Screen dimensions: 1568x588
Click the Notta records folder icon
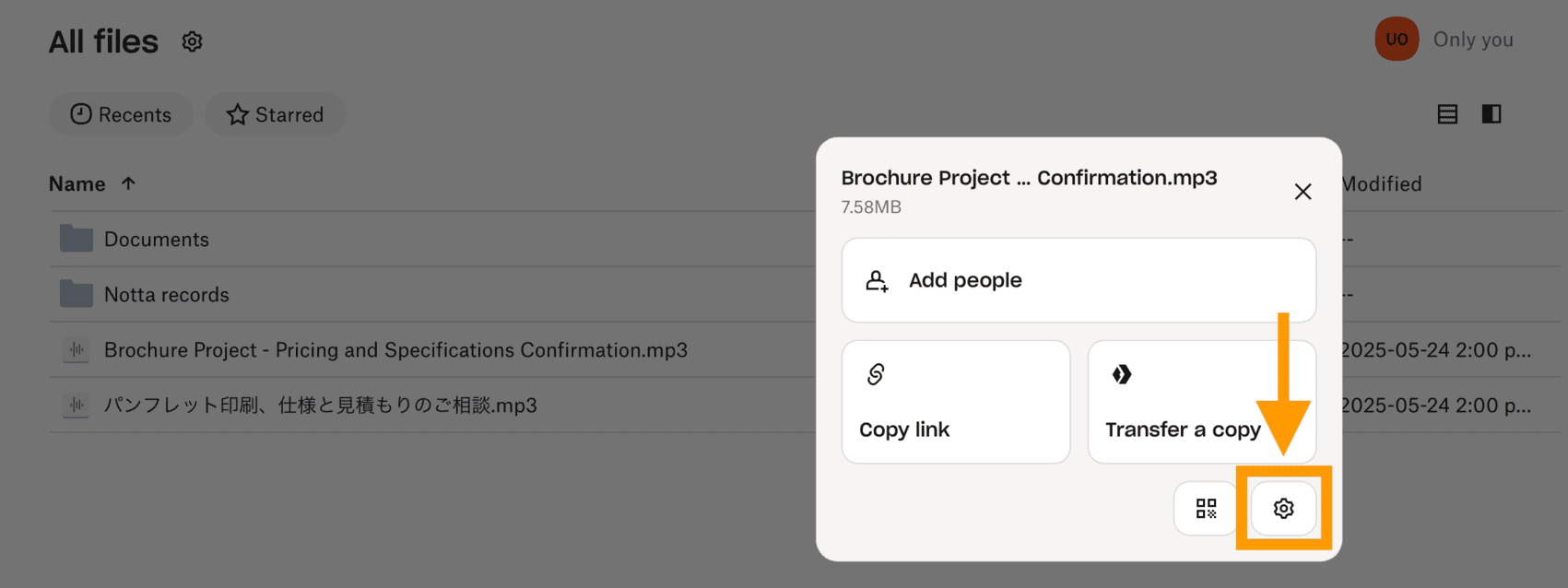click(77, 294)
